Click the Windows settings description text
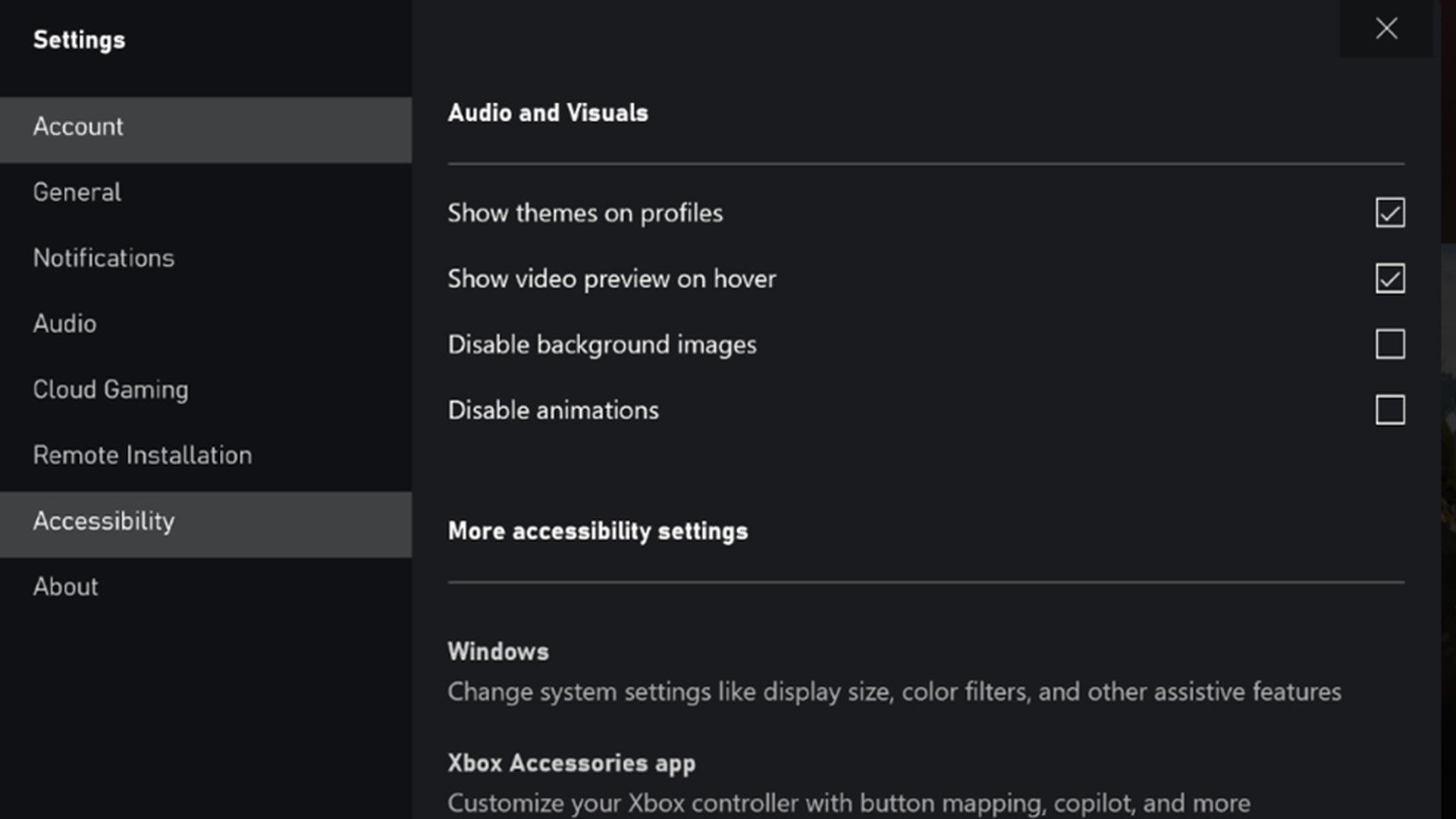This screenshot has height=819, width=1456. pyautogui.click(x=894, y=692)
